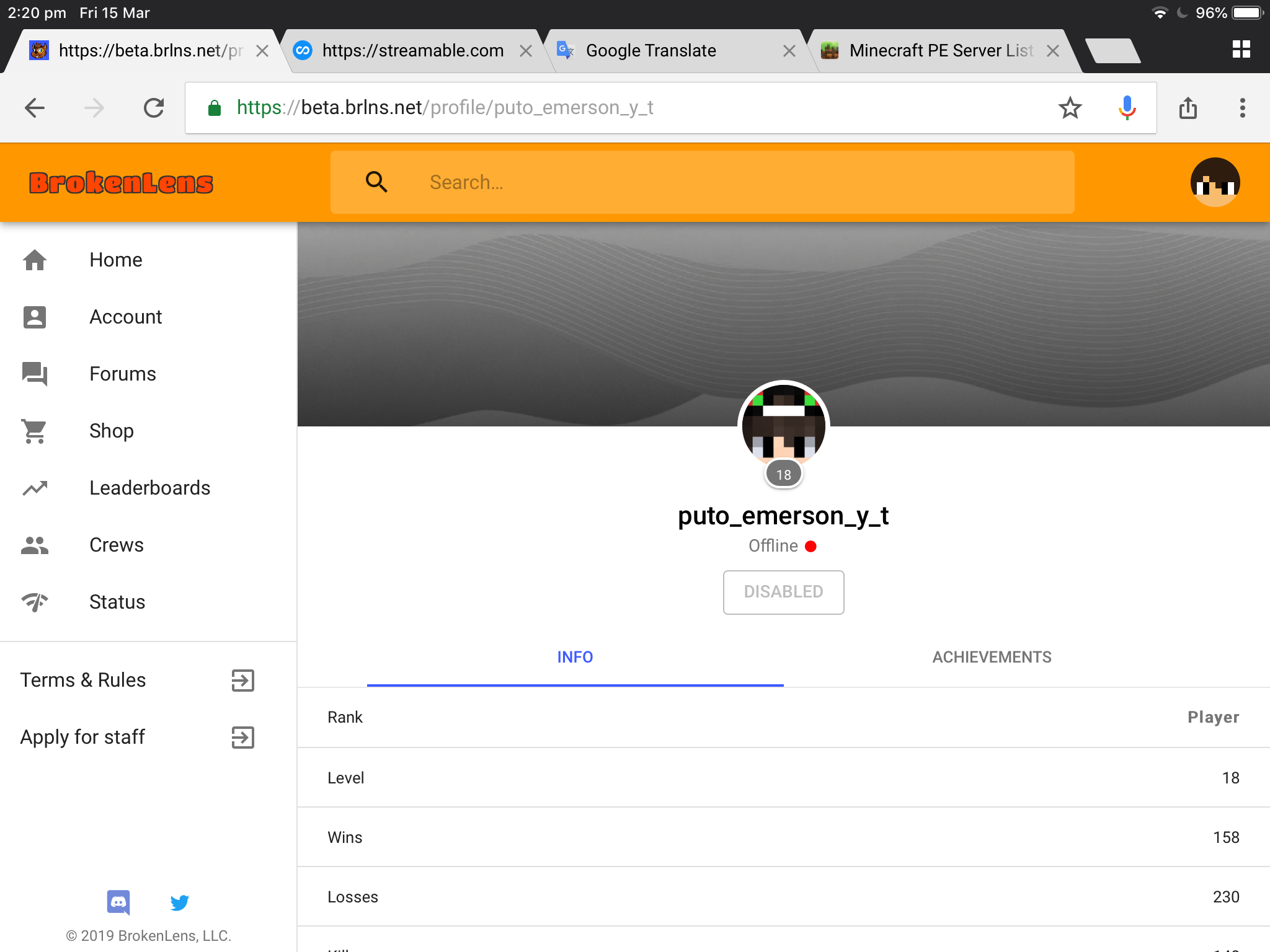Image resolution: width=1270 pixels, height=952 pixels.
Task: Open the Chrome three-dot menu
Action: [x=1242, y=108]
